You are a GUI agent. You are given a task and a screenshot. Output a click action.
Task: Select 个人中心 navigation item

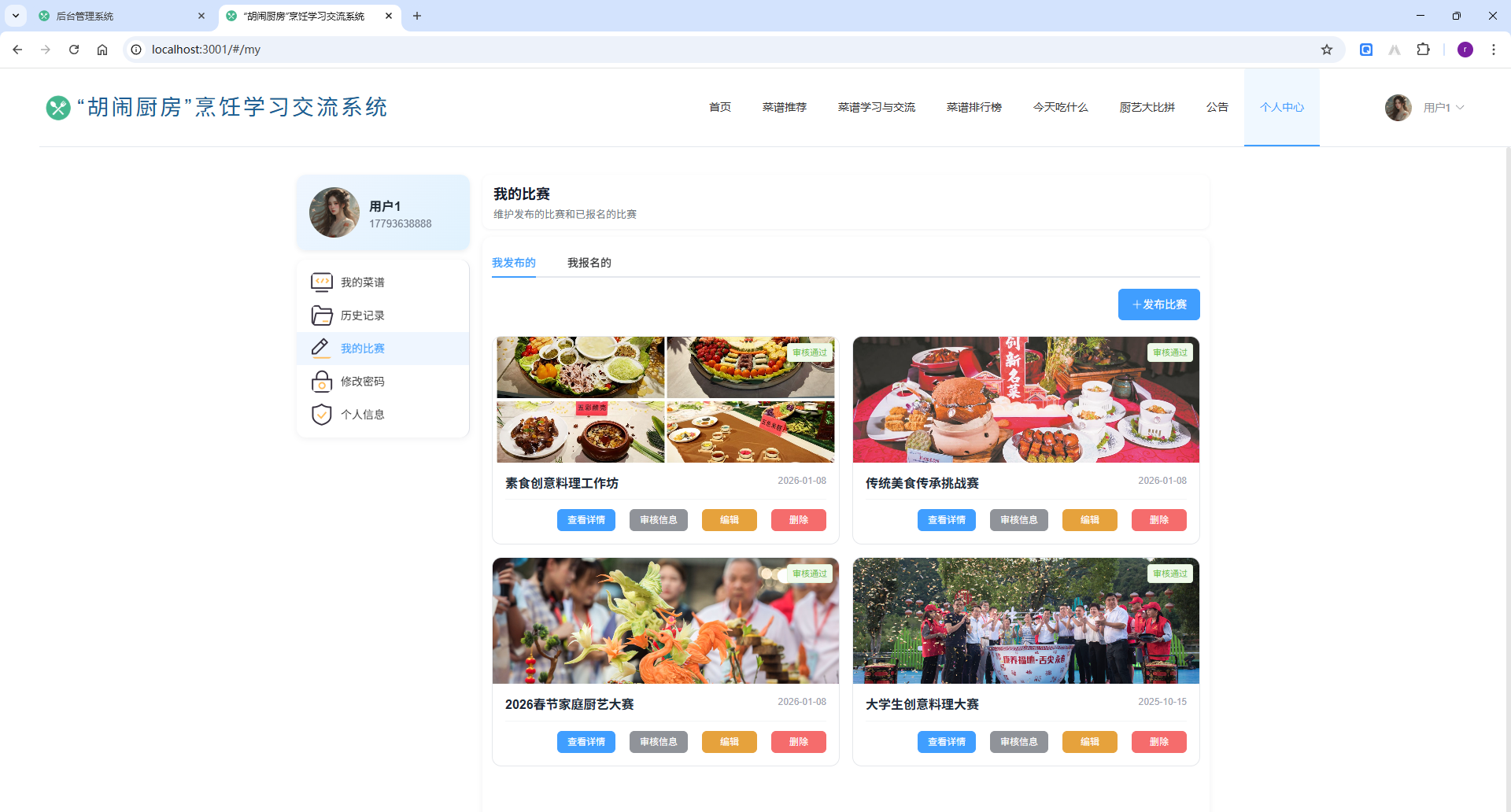click(x=1282, y=108)
